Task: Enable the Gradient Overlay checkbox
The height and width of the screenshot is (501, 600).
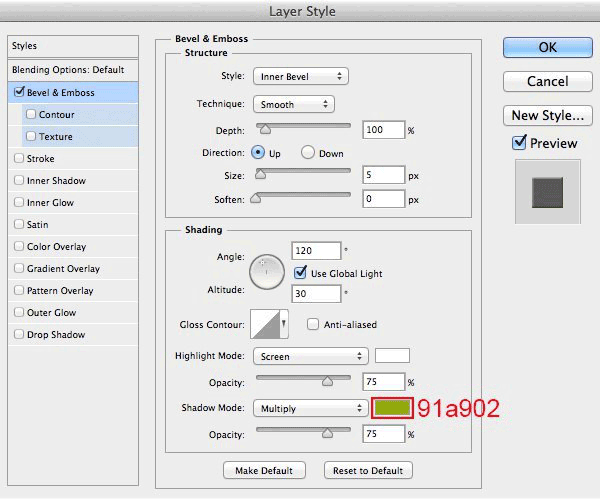Action: click(19, 268)
